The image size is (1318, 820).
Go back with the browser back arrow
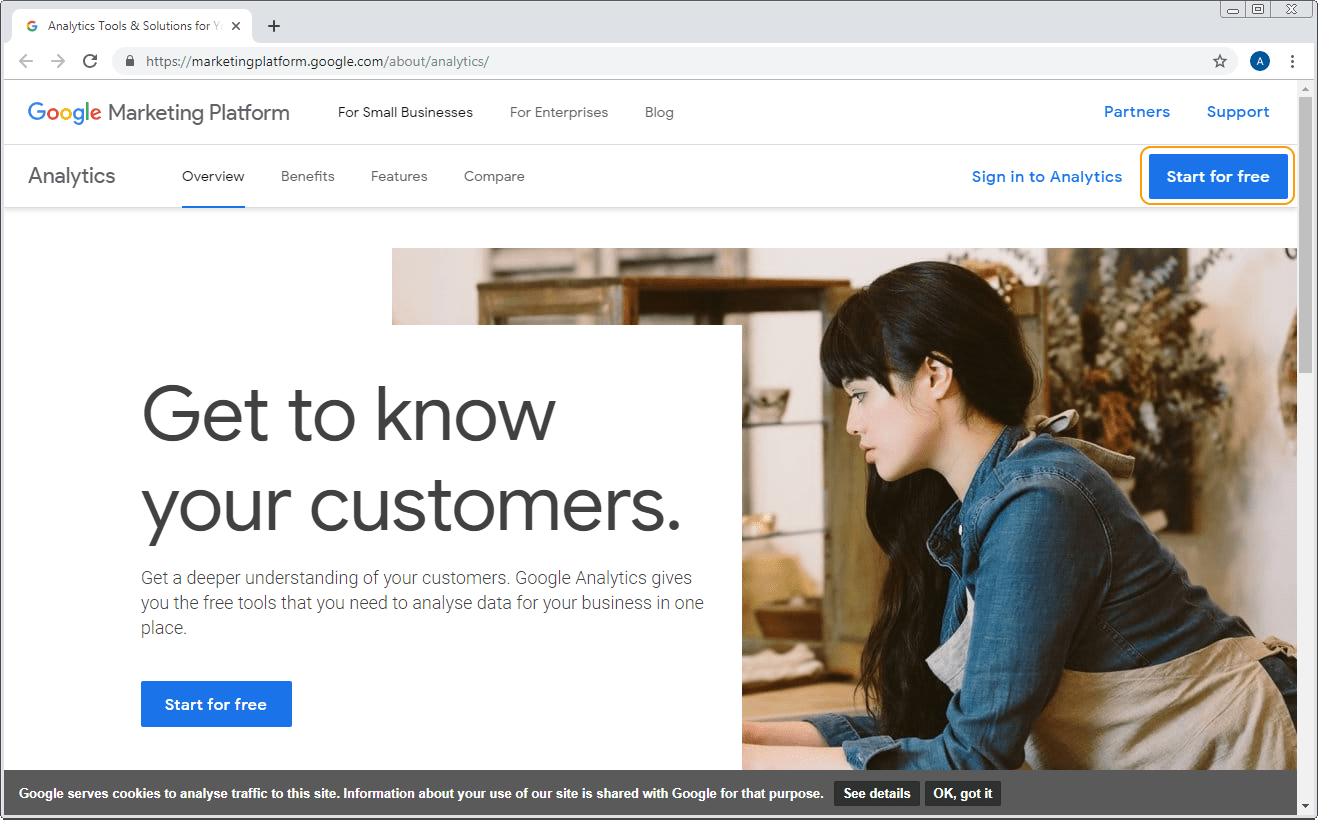(26, 61)
